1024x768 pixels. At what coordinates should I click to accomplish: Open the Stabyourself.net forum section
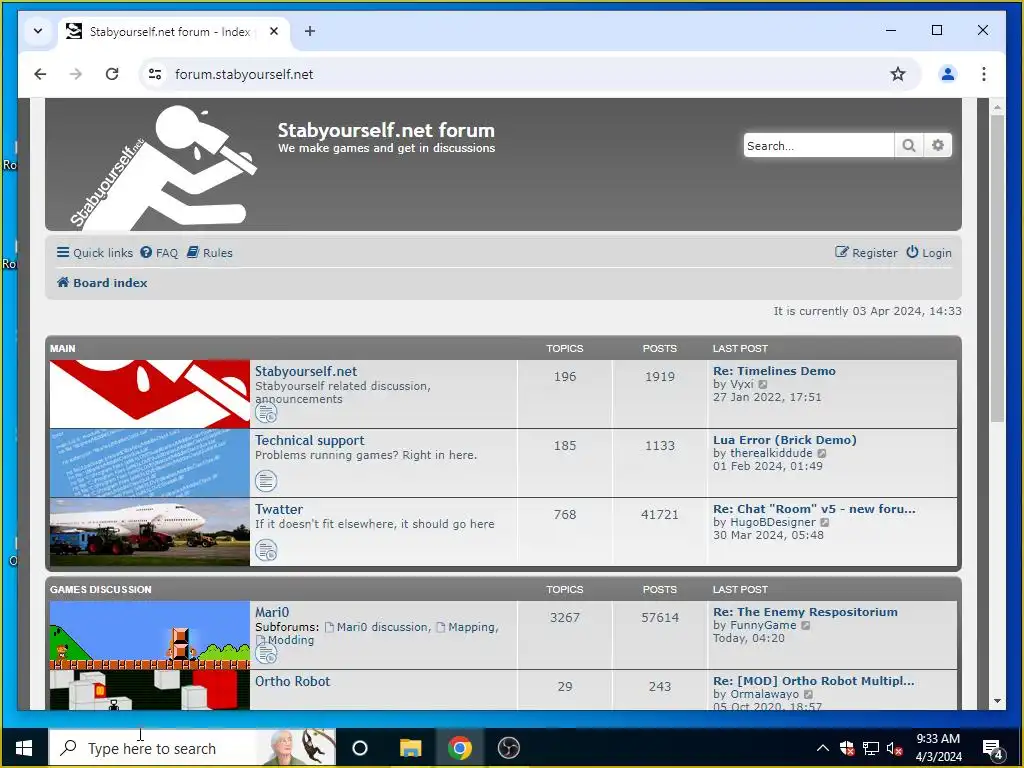(306, 371)
